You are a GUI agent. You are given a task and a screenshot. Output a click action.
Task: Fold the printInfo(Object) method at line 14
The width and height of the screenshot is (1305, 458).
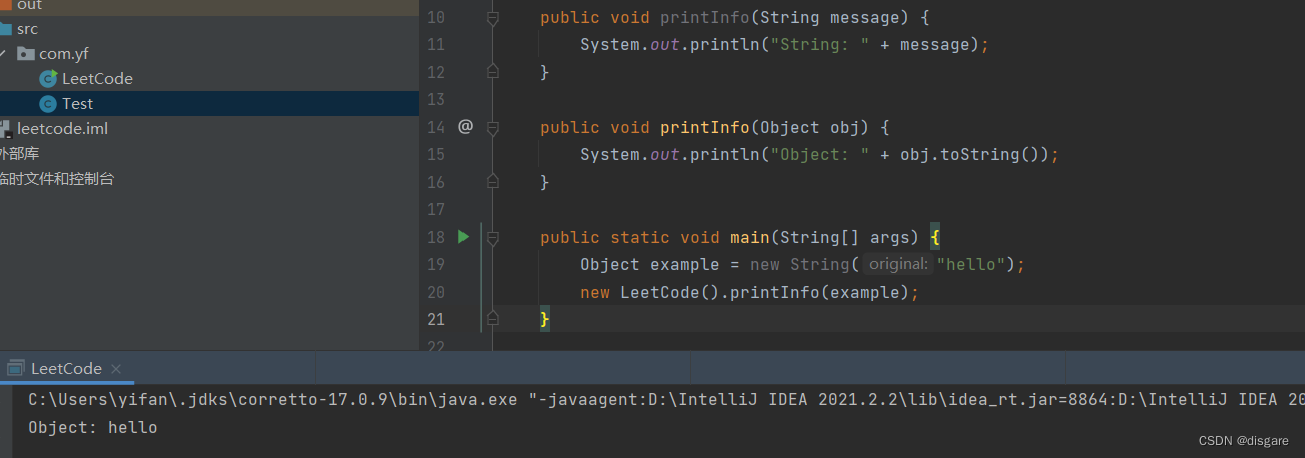coord(492,128)
